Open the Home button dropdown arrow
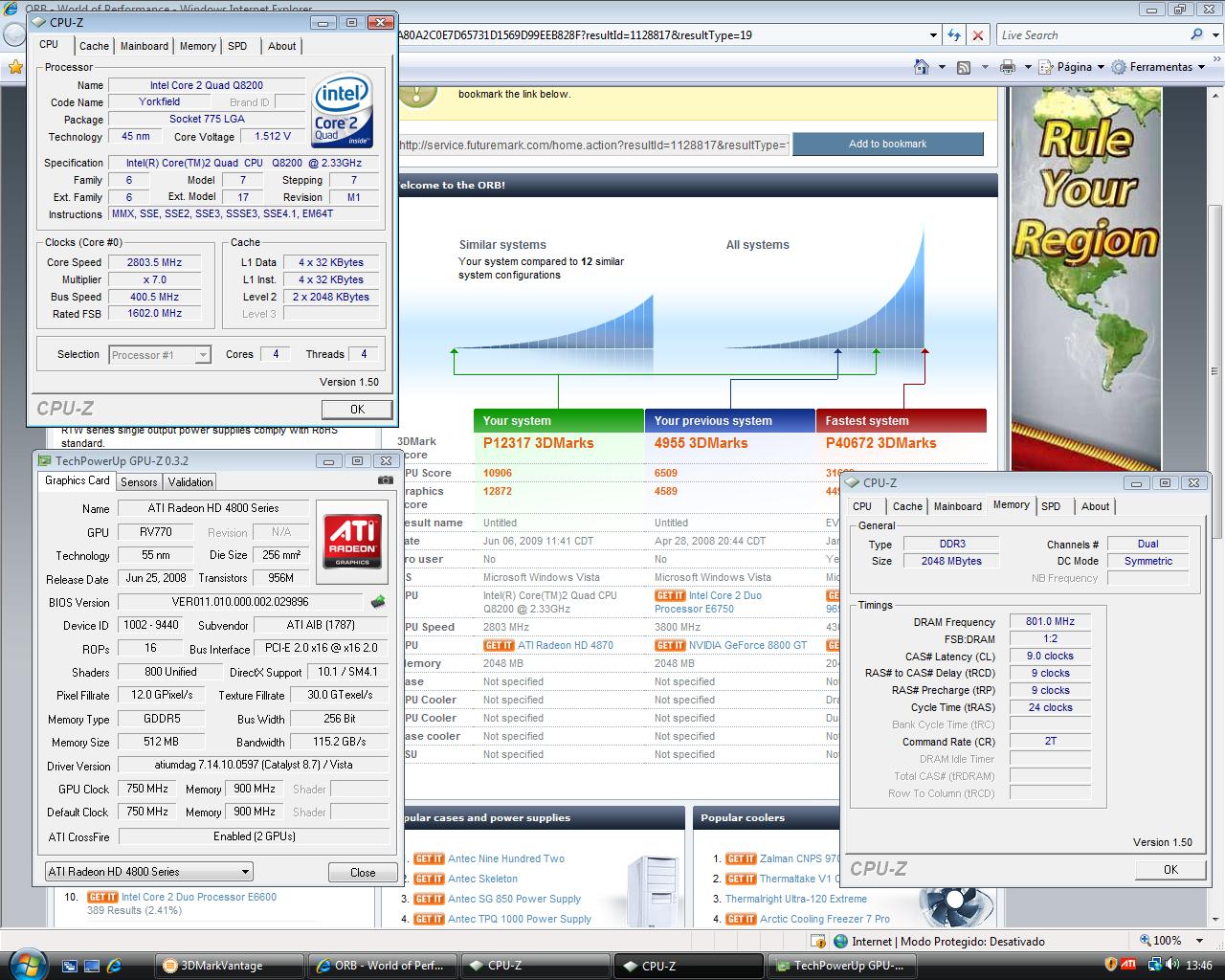This screenshot has width=1225, height=980. 942,67
